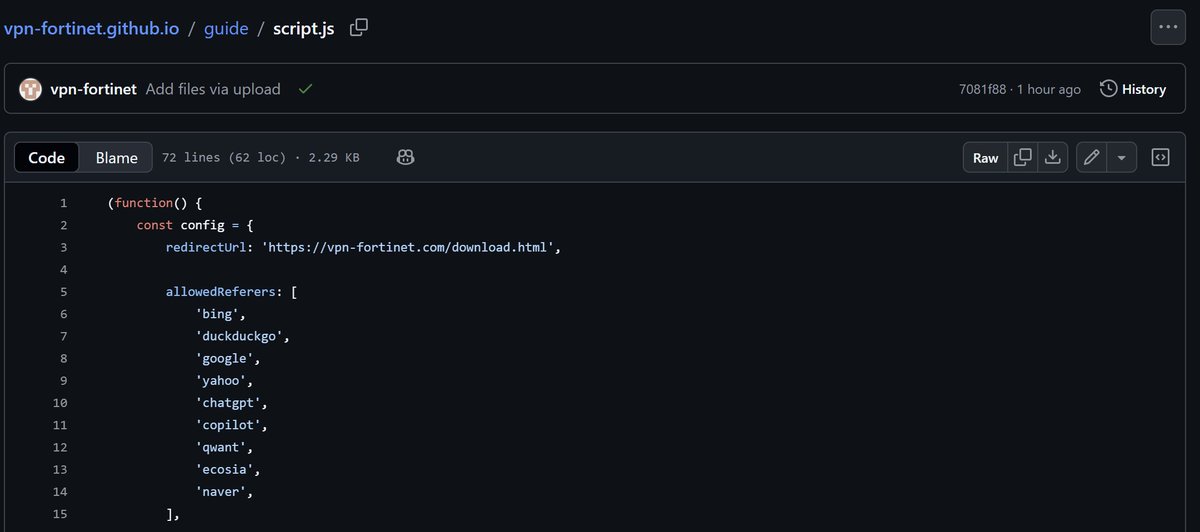This screenshot has height=532, width=1200.
Task: Open the guide folder breadcrumb
Action: [x=226, y=28]
